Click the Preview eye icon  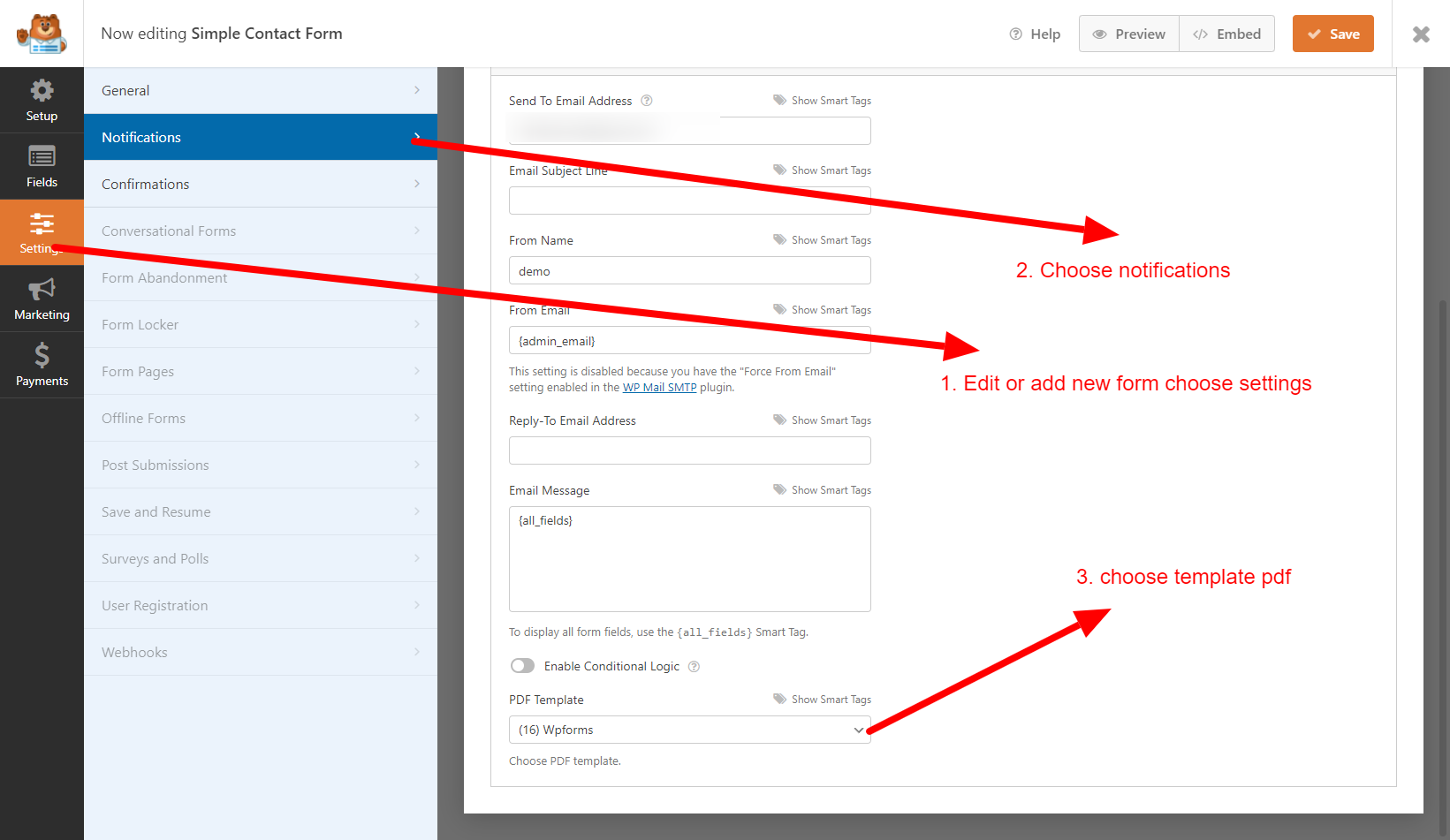point(1100,34)
